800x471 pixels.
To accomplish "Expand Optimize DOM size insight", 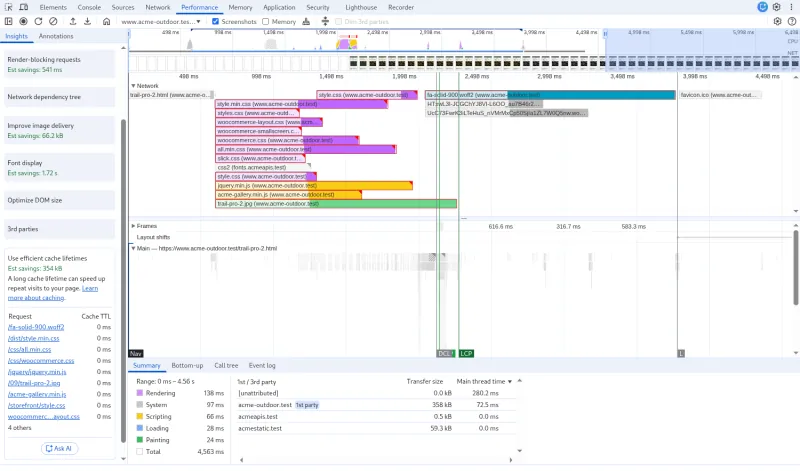I will coord(59,201).
